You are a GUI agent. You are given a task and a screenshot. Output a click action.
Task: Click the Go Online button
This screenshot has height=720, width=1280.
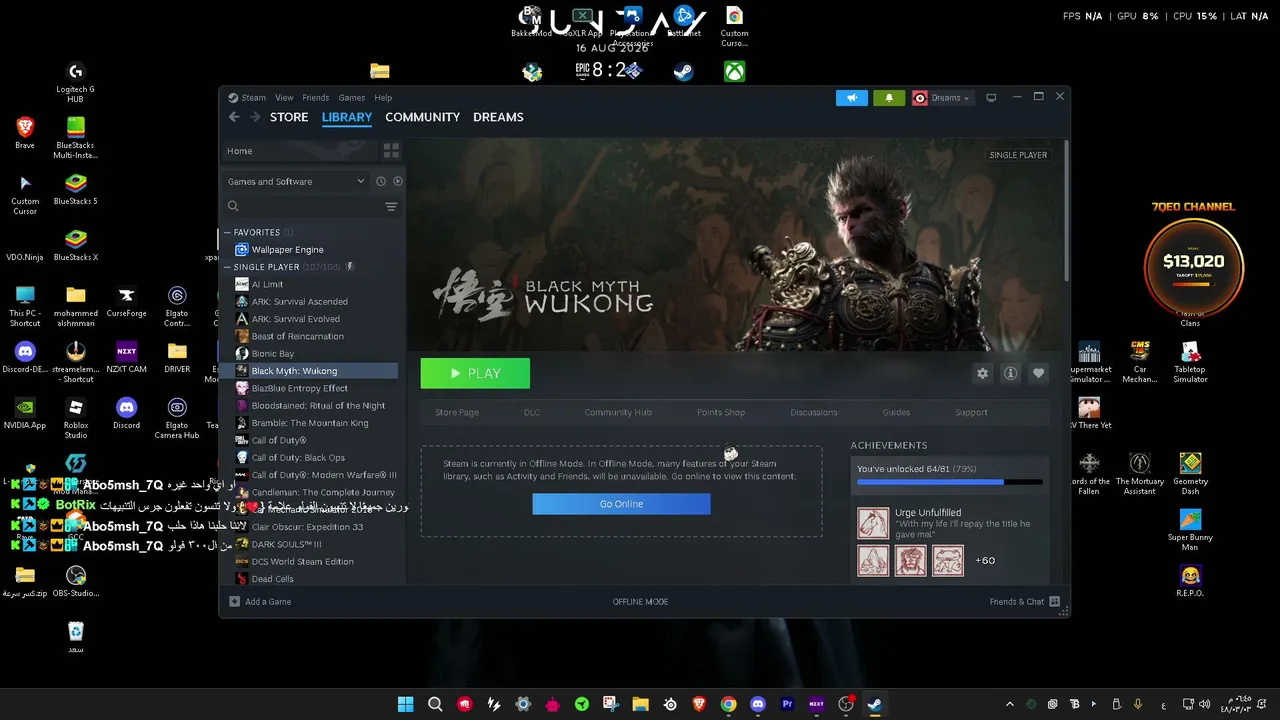[621, 504]
